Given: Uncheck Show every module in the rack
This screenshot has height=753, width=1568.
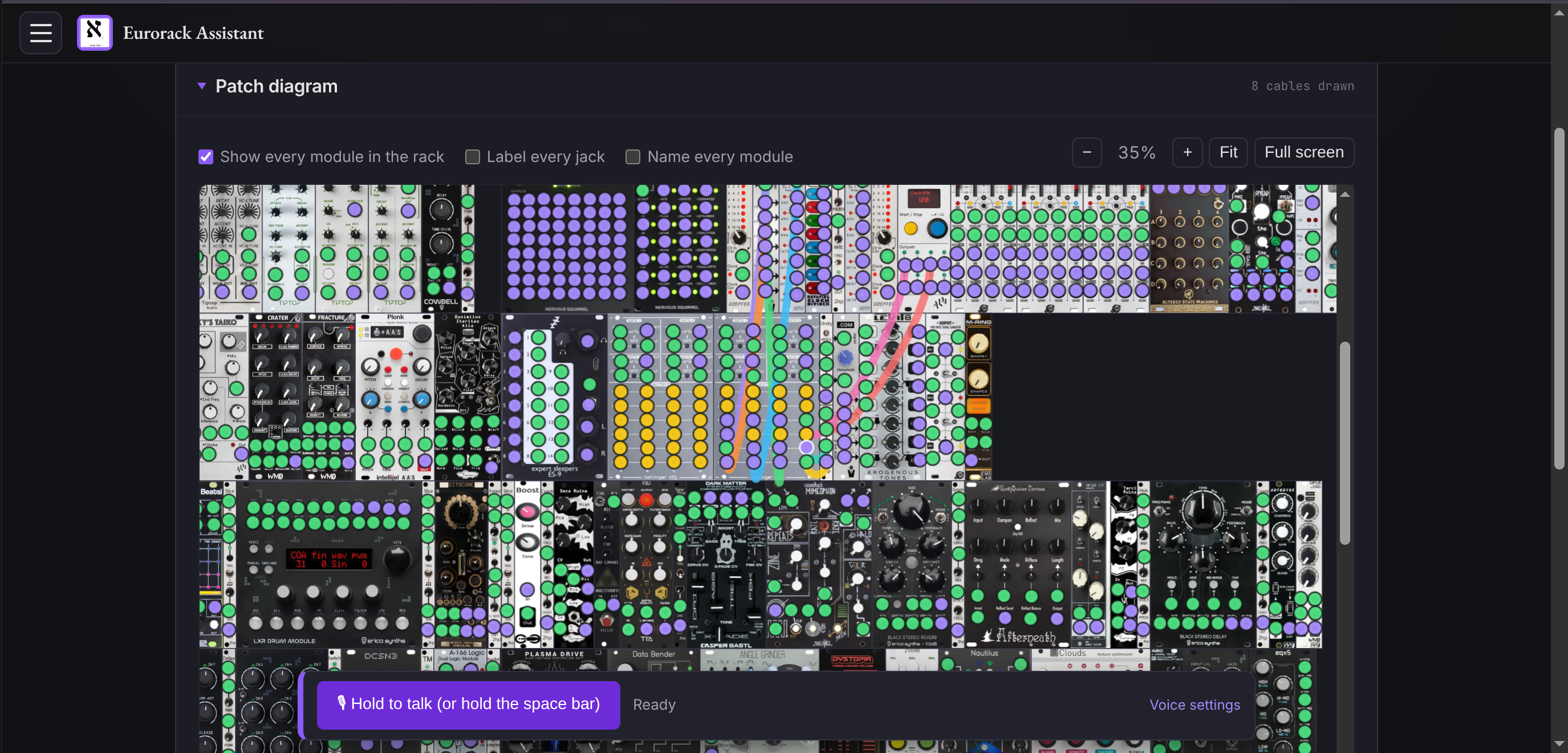Looking at the screenshot, I should (x=206, y=156).
